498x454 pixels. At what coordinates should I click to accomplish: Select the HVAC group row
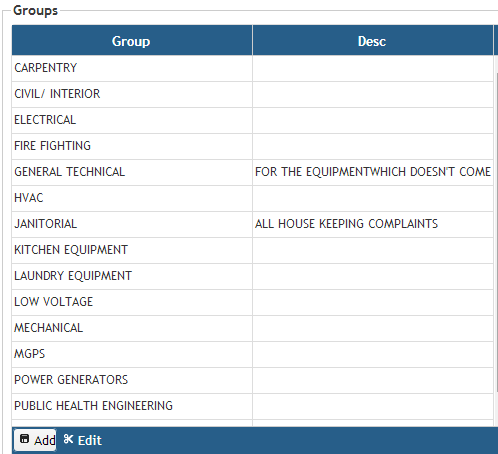[253, 198]
